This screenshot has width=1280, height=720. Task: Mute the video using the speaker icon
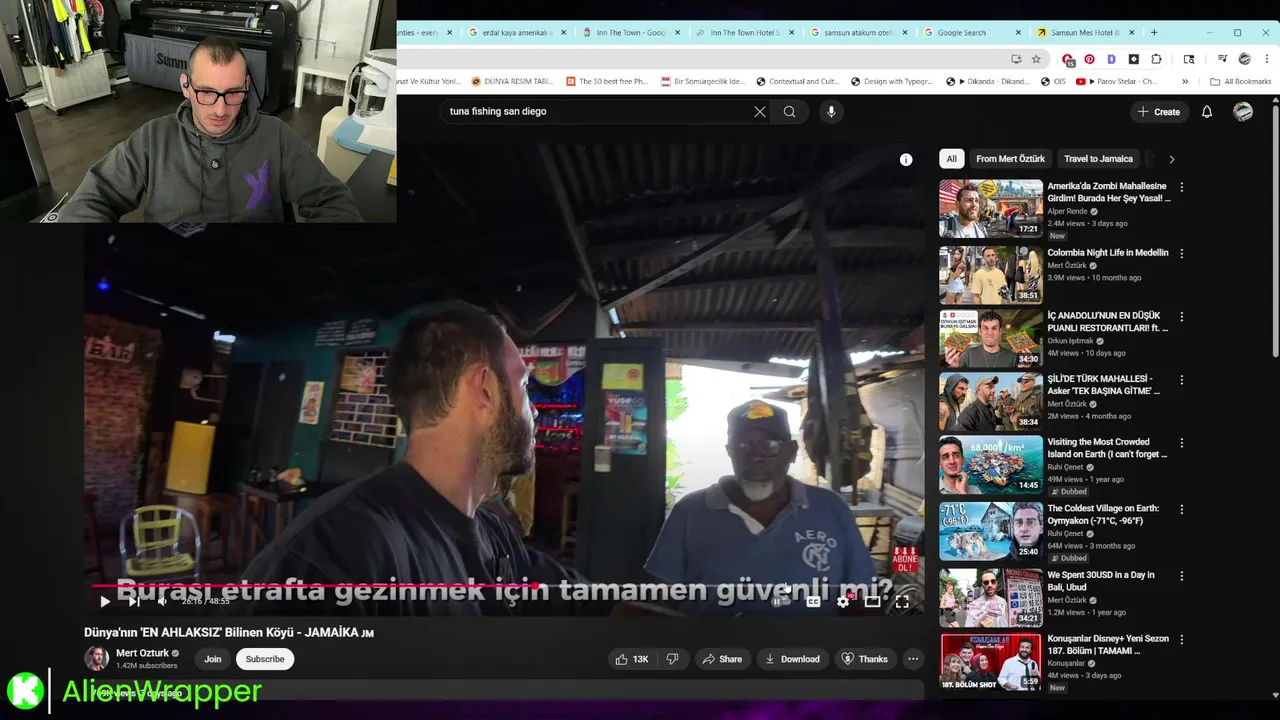162,601
